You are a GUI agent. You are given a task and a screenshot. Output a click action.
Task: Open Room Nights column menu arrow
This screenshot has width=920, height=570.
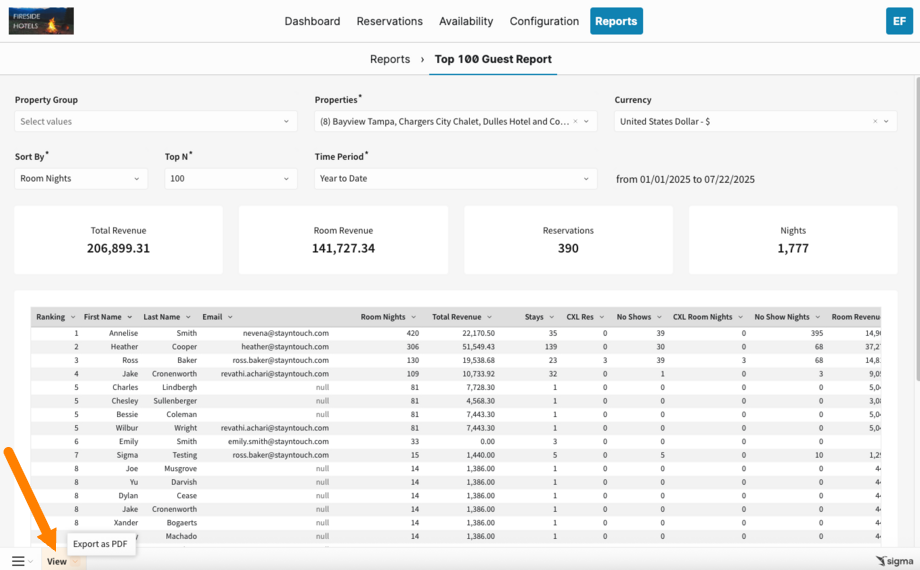coord(414,317)
